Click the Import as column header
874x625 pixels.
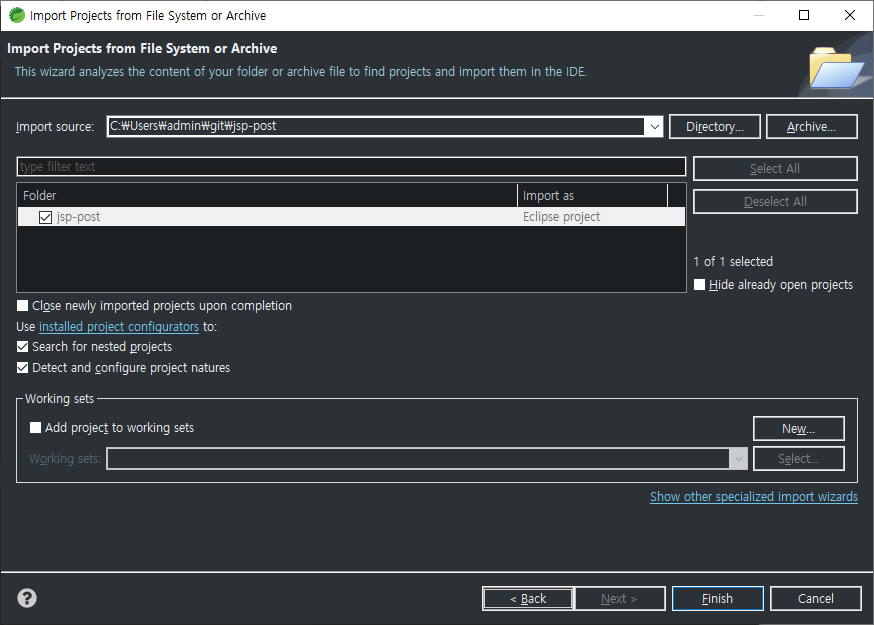pos(593,196)
